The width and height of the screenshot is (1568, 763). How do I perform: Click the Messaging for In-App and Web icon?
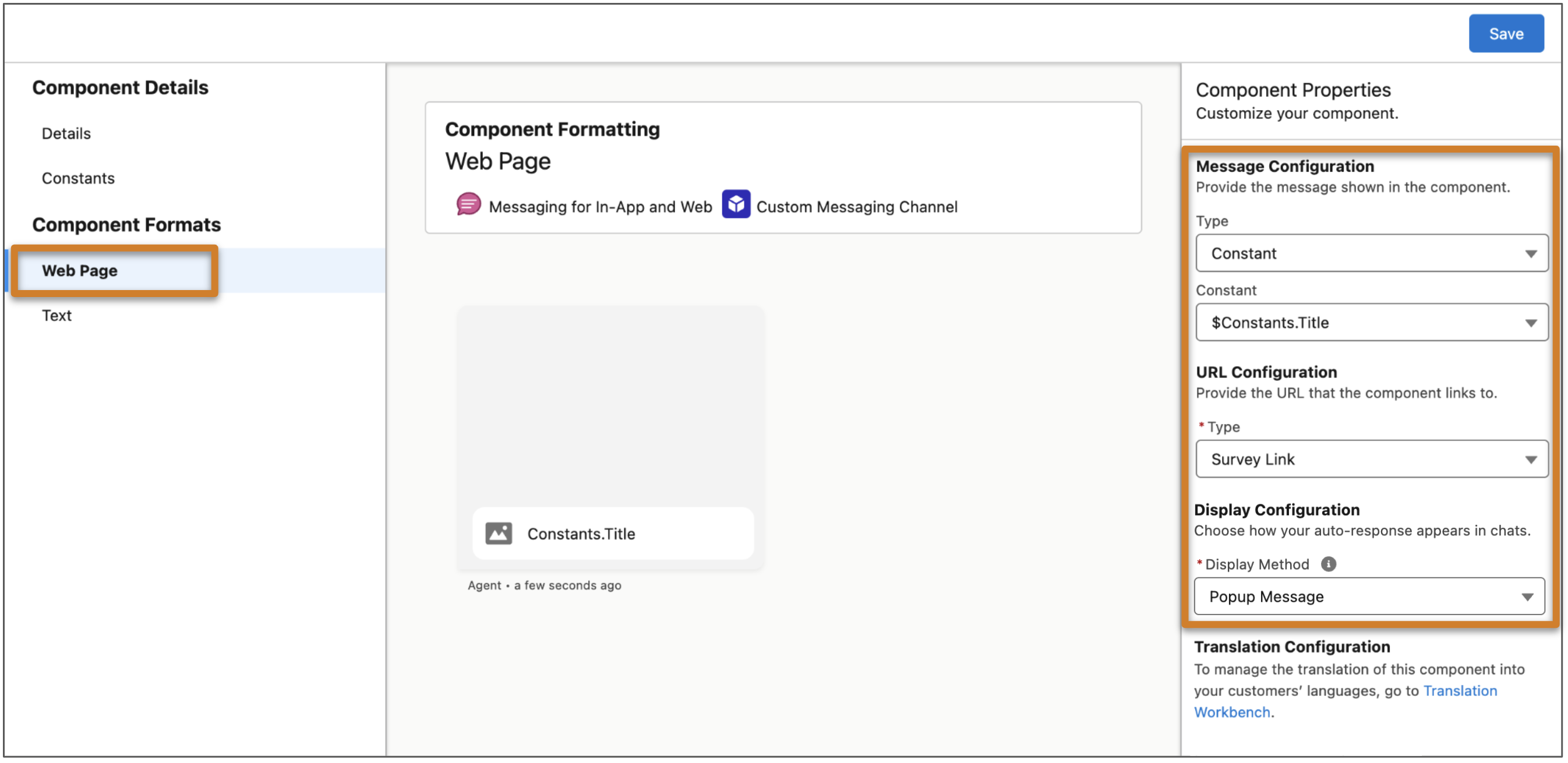[469, 205]
